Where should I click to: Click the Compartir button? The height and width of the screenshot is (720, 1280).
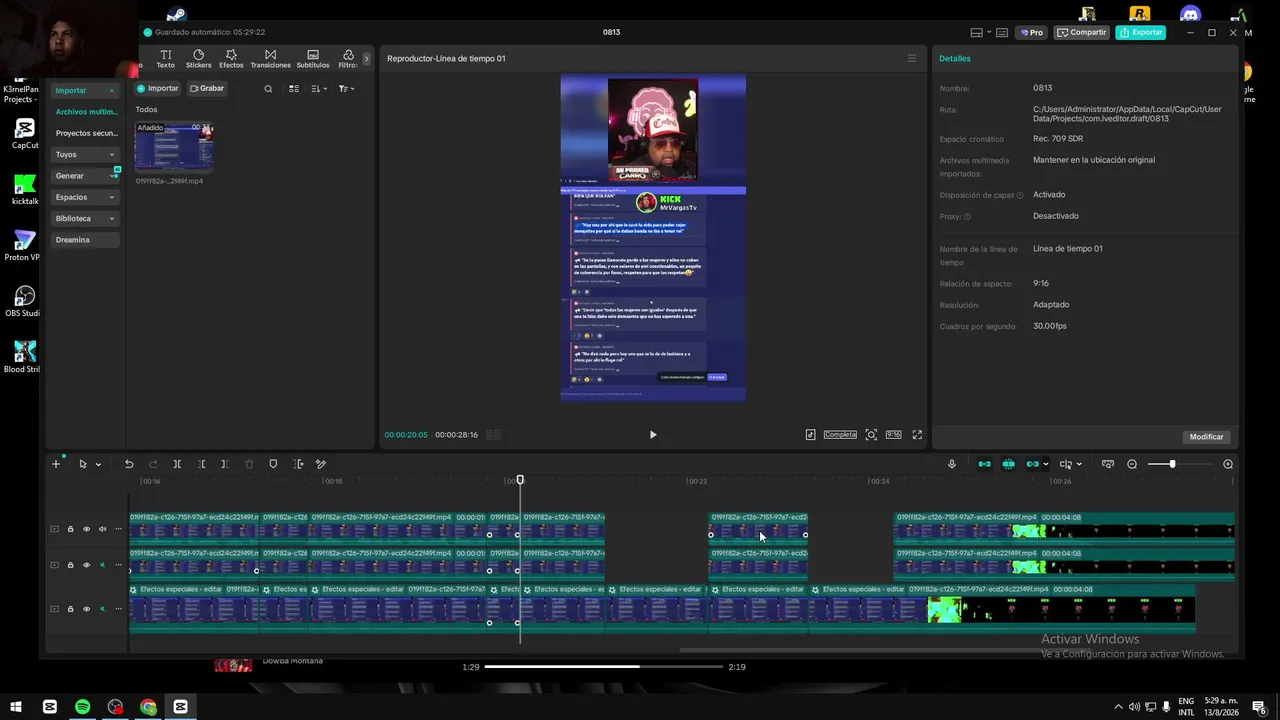point(1083,33)
